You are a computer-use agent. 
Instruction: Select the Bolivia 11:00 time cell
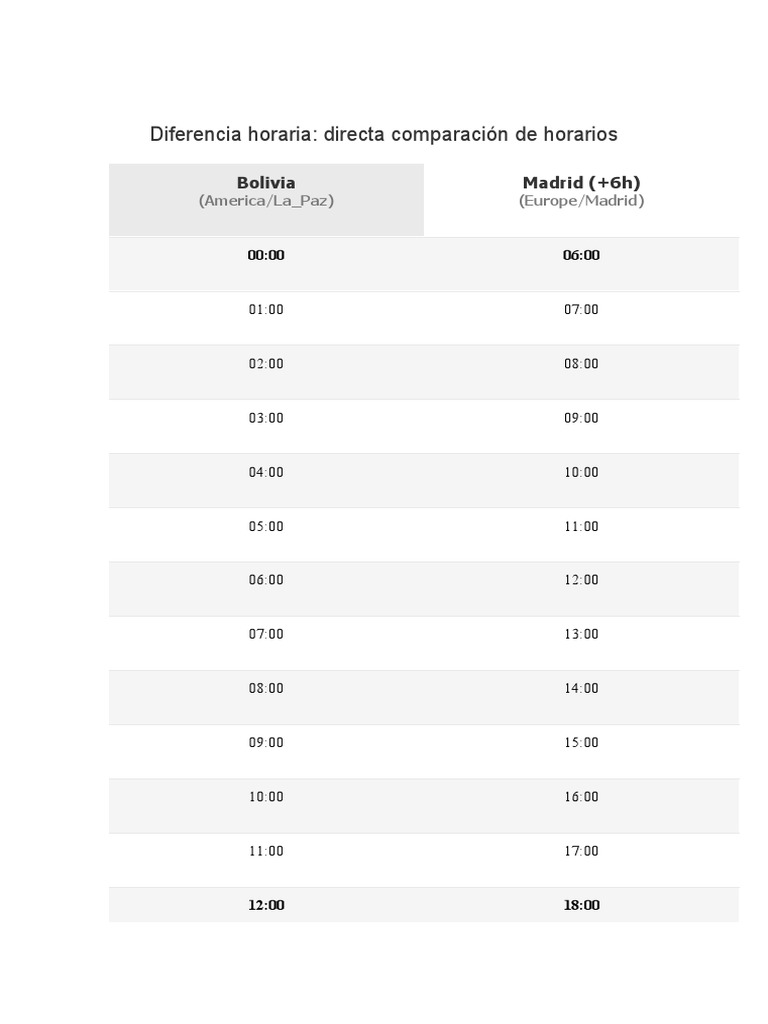tap(266, 851)
